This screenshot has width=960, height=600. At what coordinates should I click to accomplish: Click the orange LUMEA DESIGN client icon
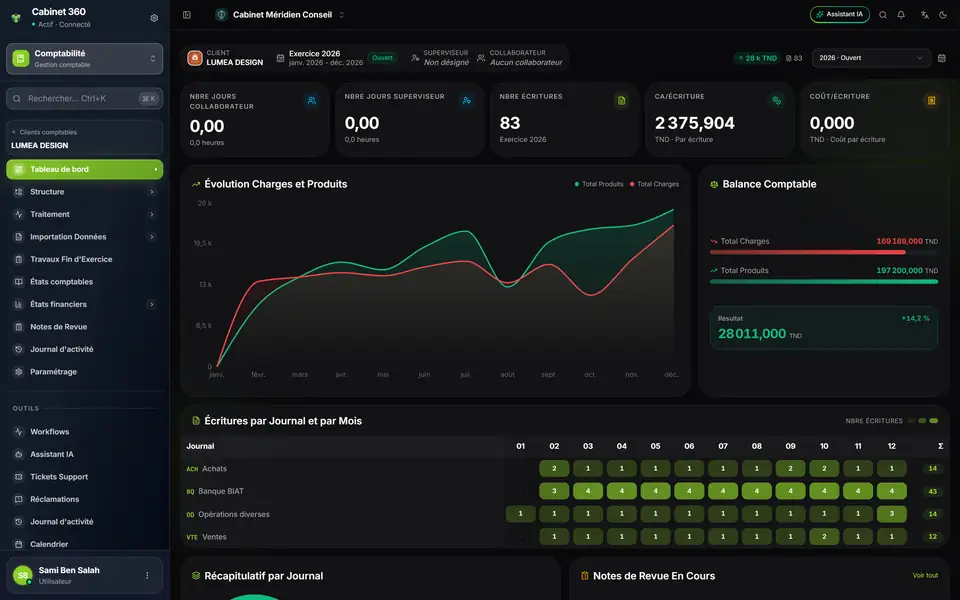pos(195,58)
